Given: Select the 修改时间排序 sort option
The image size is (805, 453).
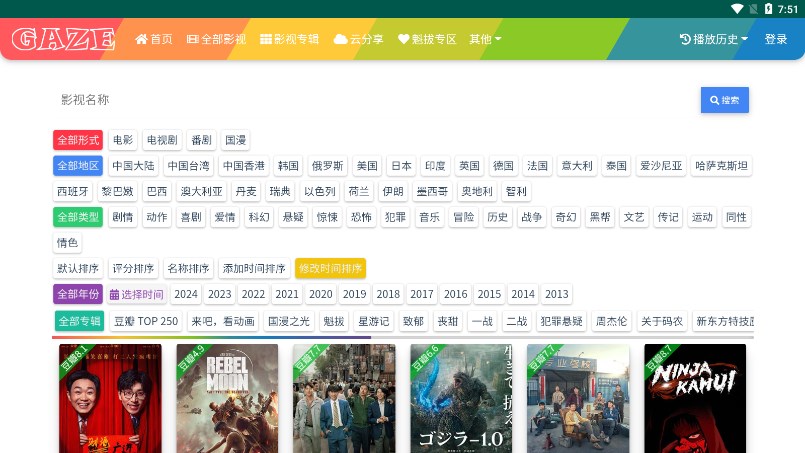Looking at the screenshot, I should coord(330,268).
